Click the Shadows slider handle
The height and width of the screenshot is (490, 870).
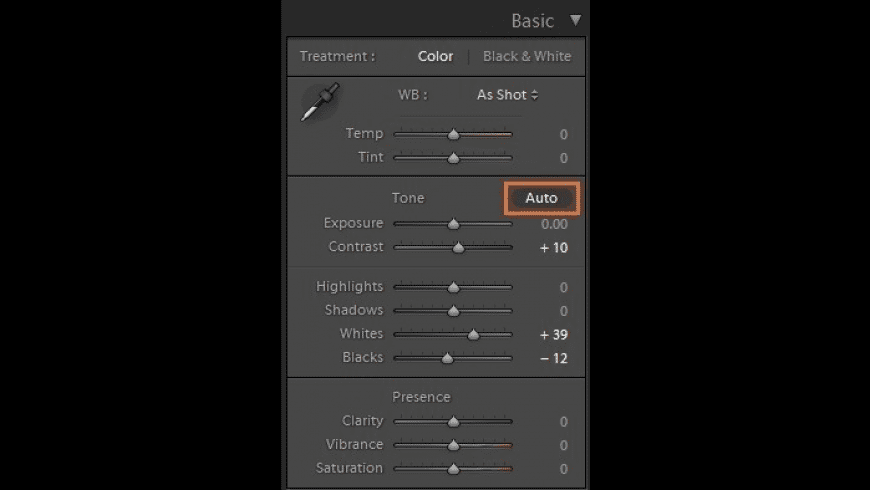tap(453, 310)
